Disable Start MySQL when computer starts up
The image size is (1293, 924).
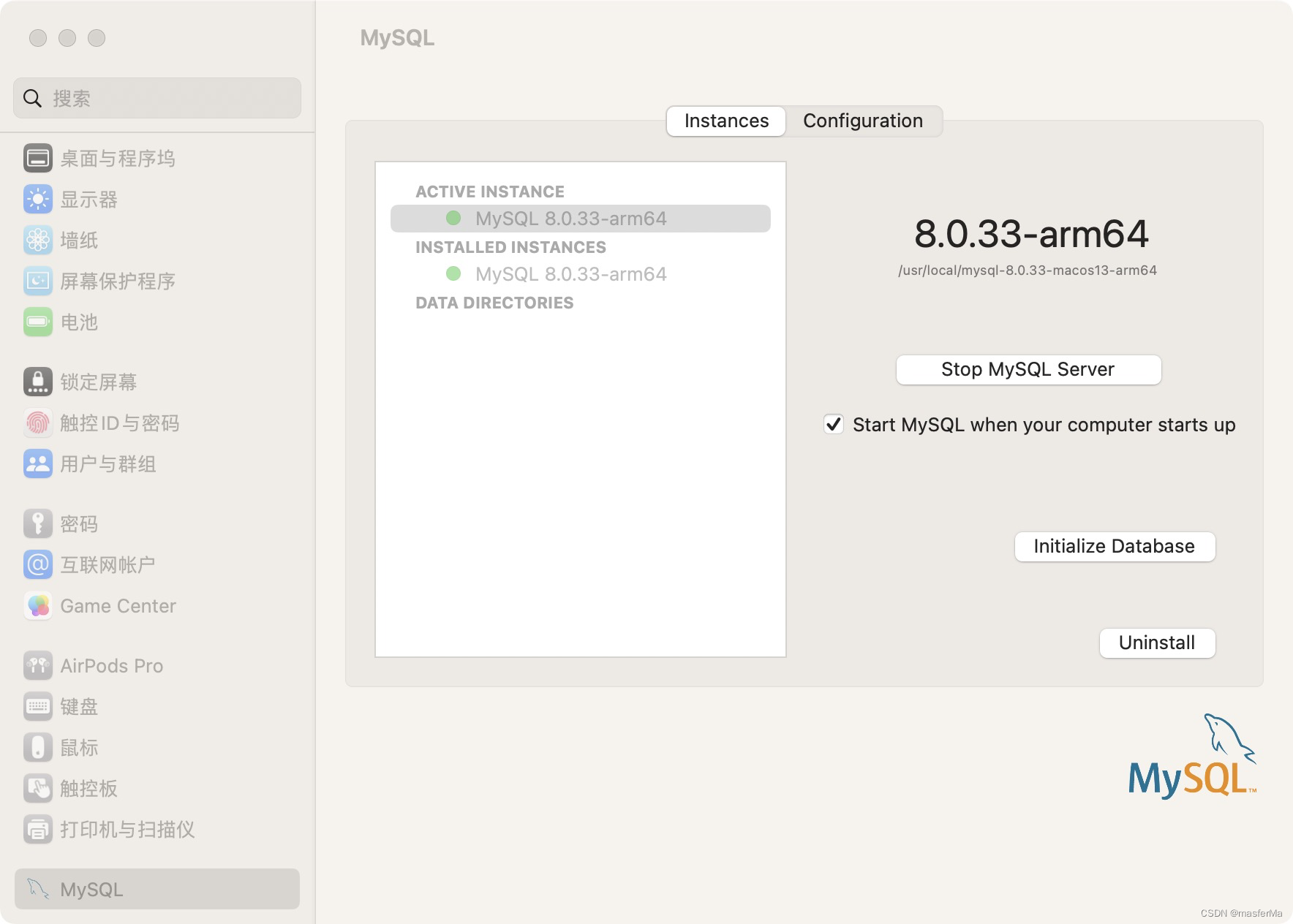[x=834, y=424]
